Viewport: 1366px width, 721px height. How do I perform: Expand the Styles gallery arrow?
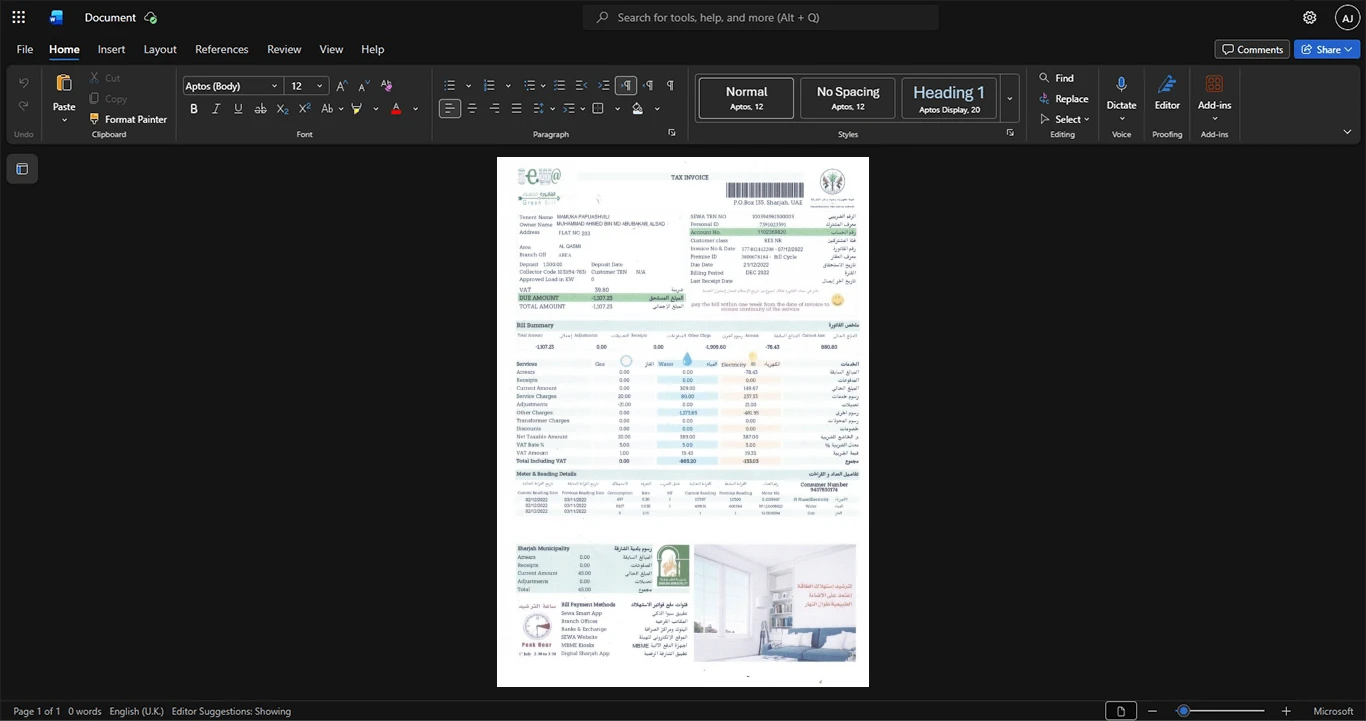click(1010, 98)
